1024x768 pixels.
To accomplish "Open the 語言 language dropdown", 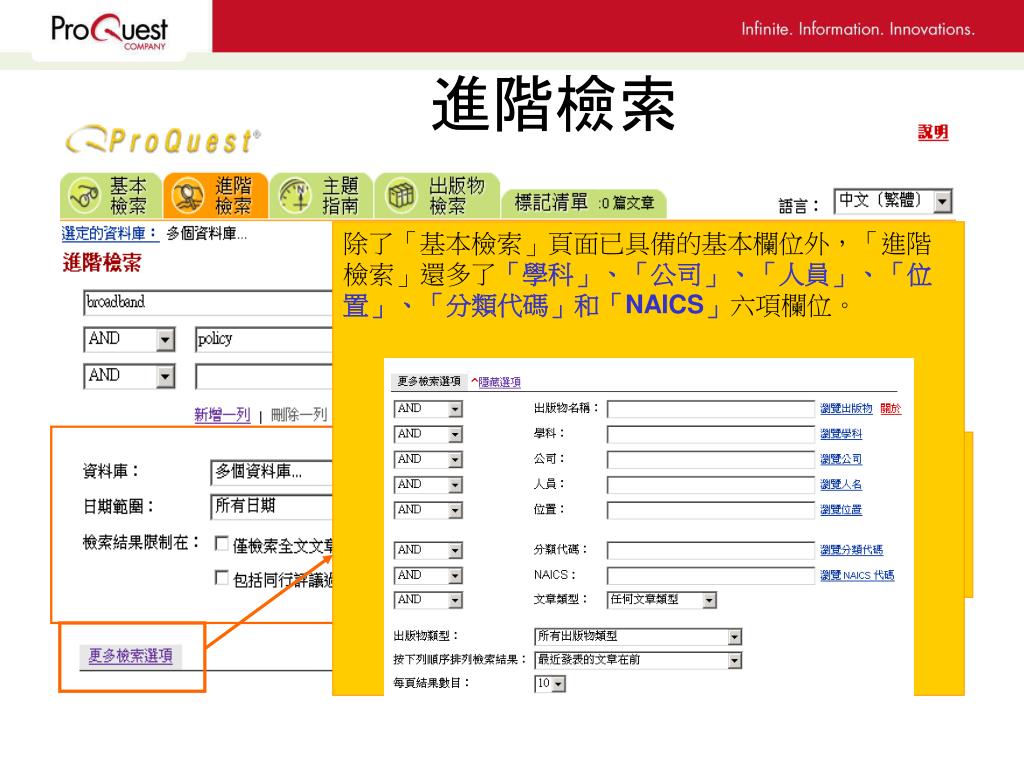I will 893,201.
